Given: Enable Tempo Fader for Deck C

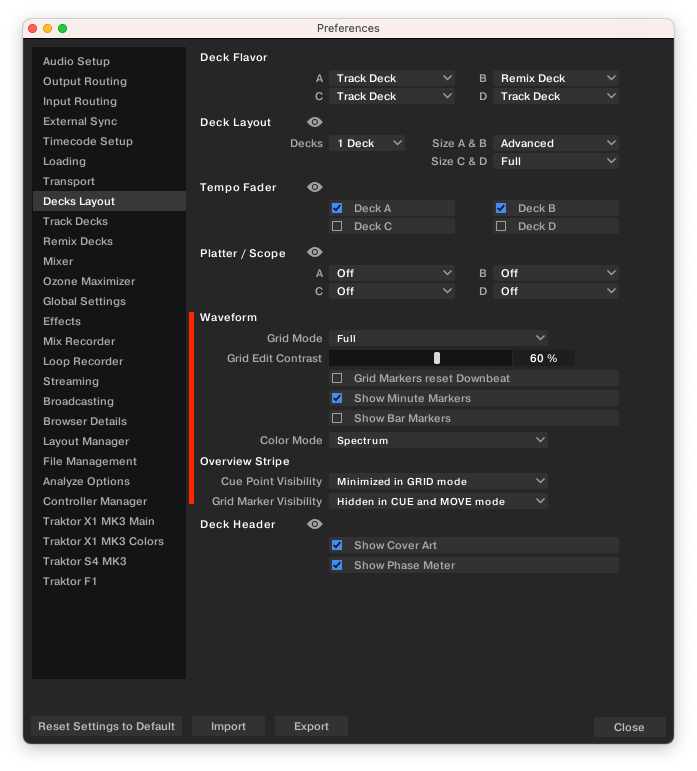Looking at the screenshot, I should point(337,226).
